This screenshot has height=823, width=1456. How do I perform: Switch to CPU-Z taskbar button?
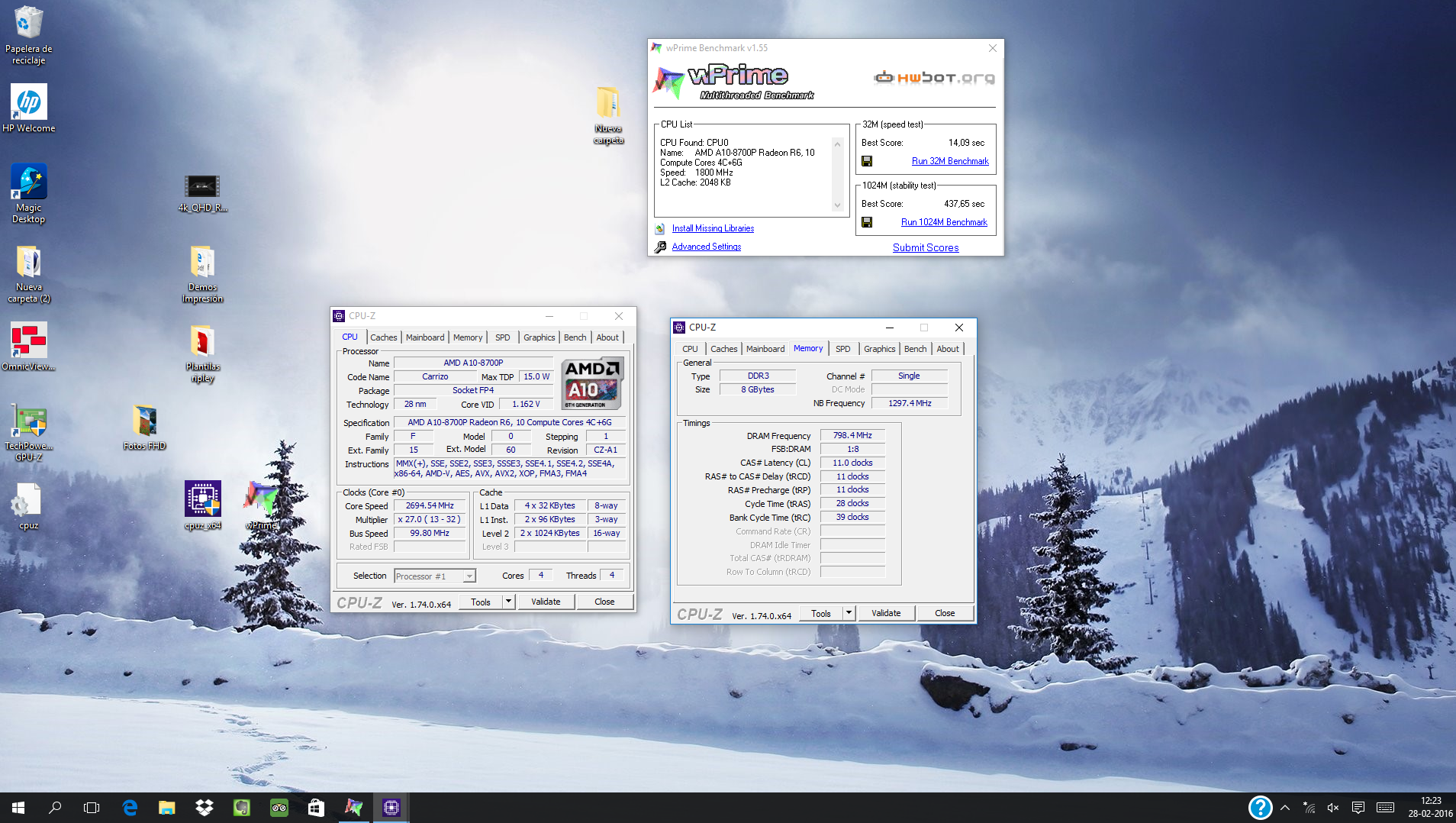(x=391, y=808)
